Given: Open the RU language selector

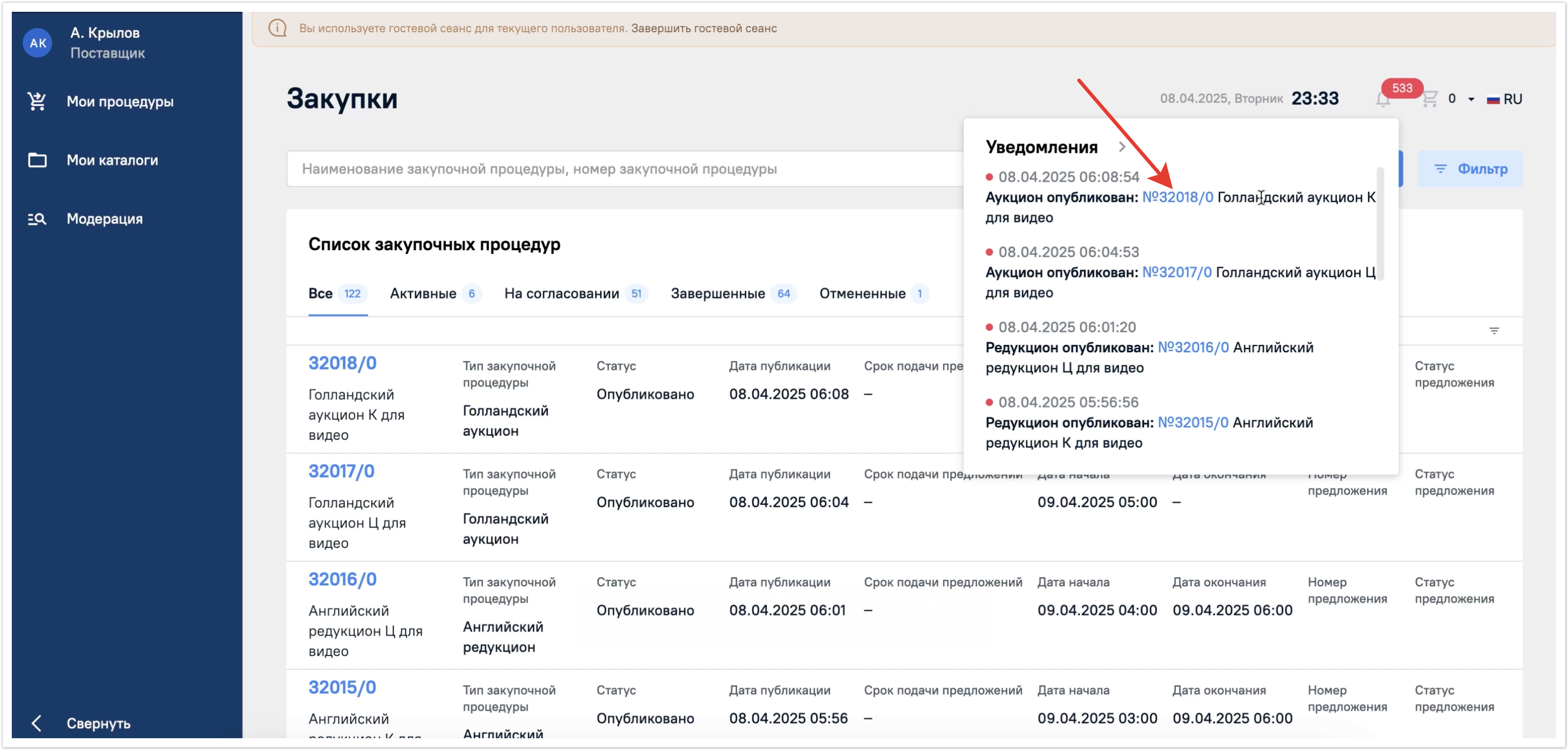Looking at the screenshot, I should click(x=1504, y=99).
